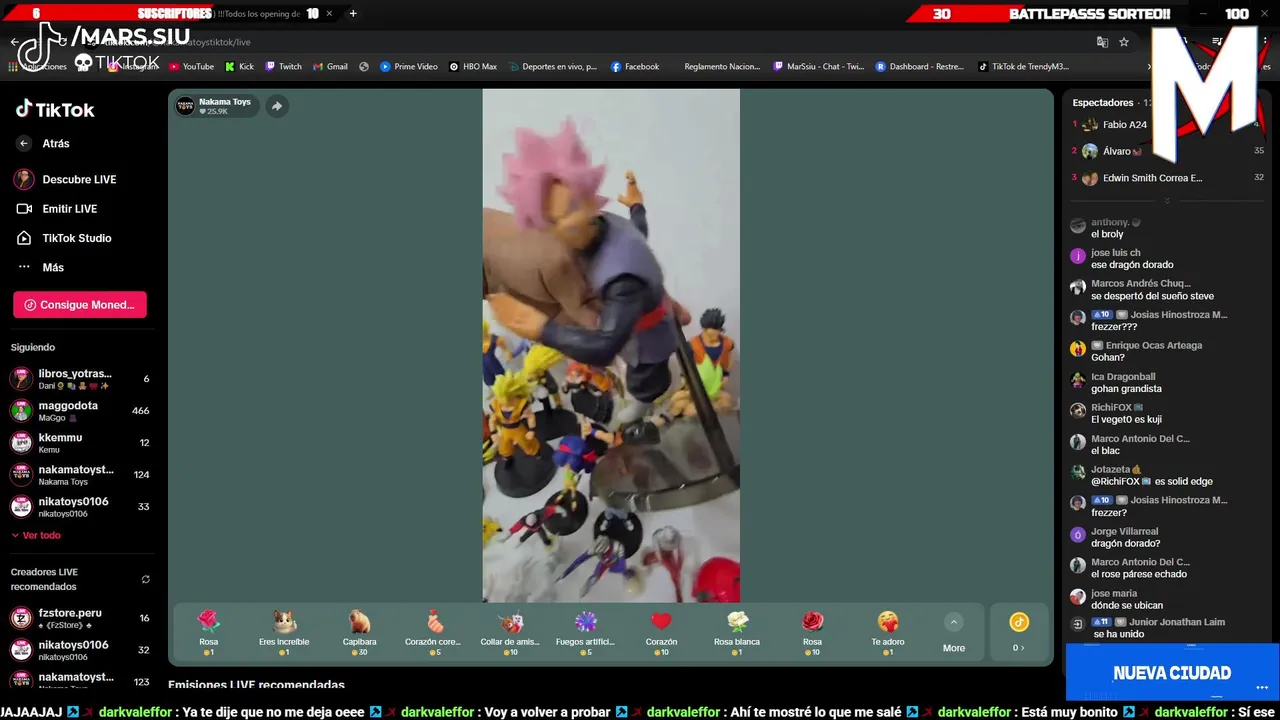The image size is (1280, 720).
Task: Open viewer Álvaro in the ranking
Action: 1110,151
